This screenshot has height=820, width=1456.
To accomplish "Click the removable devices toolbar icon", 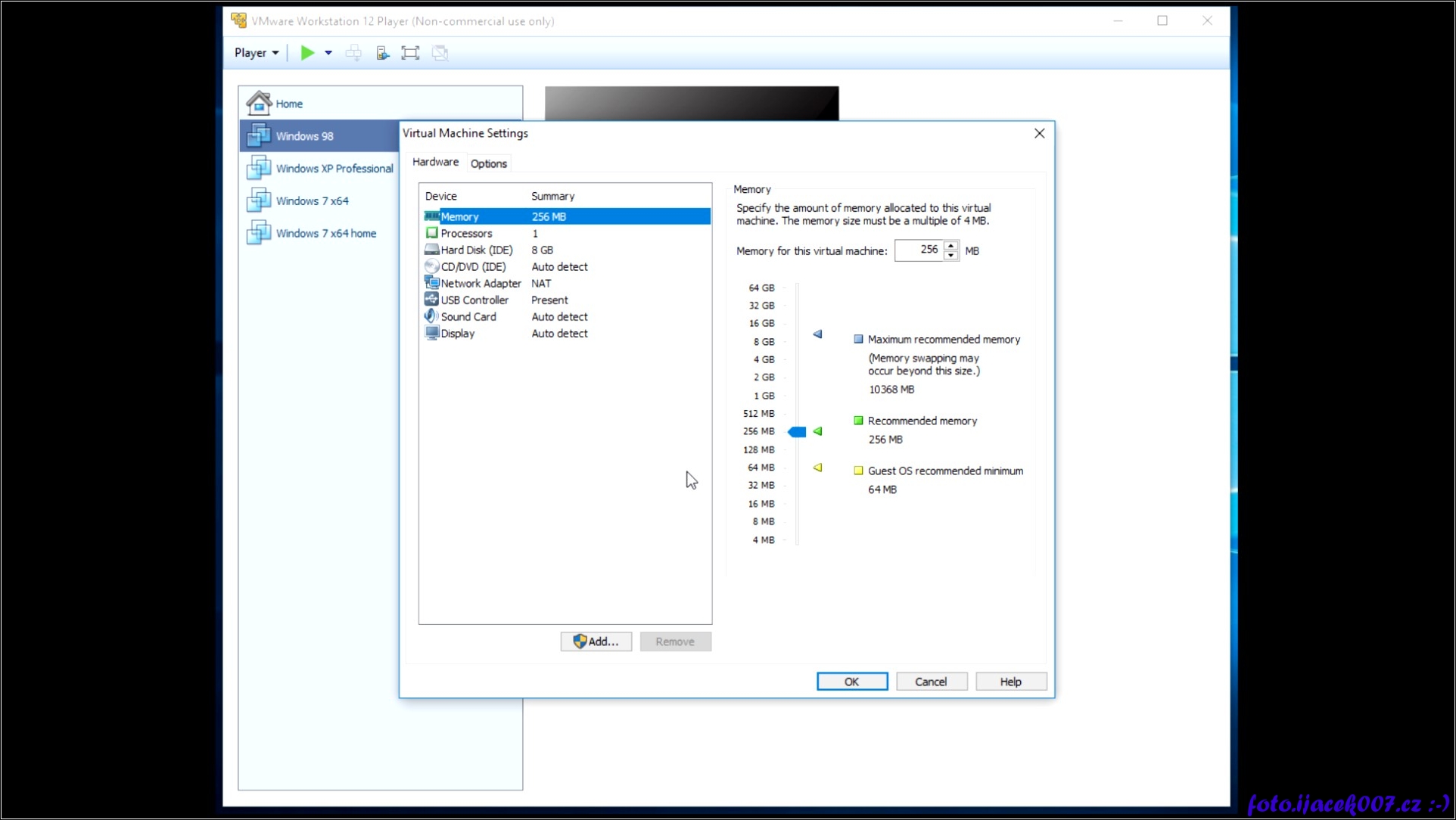I will pyautogui.click(x=383, y=53).
